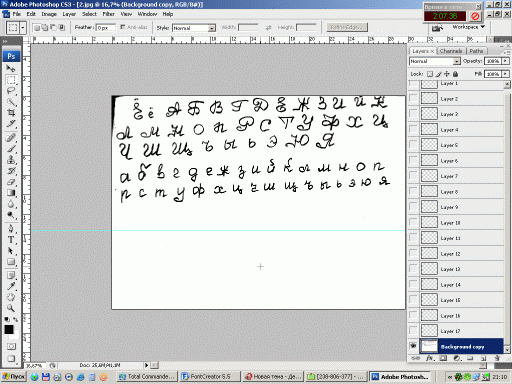Click the Add layer style fx icon

click(x=430, y=358)
